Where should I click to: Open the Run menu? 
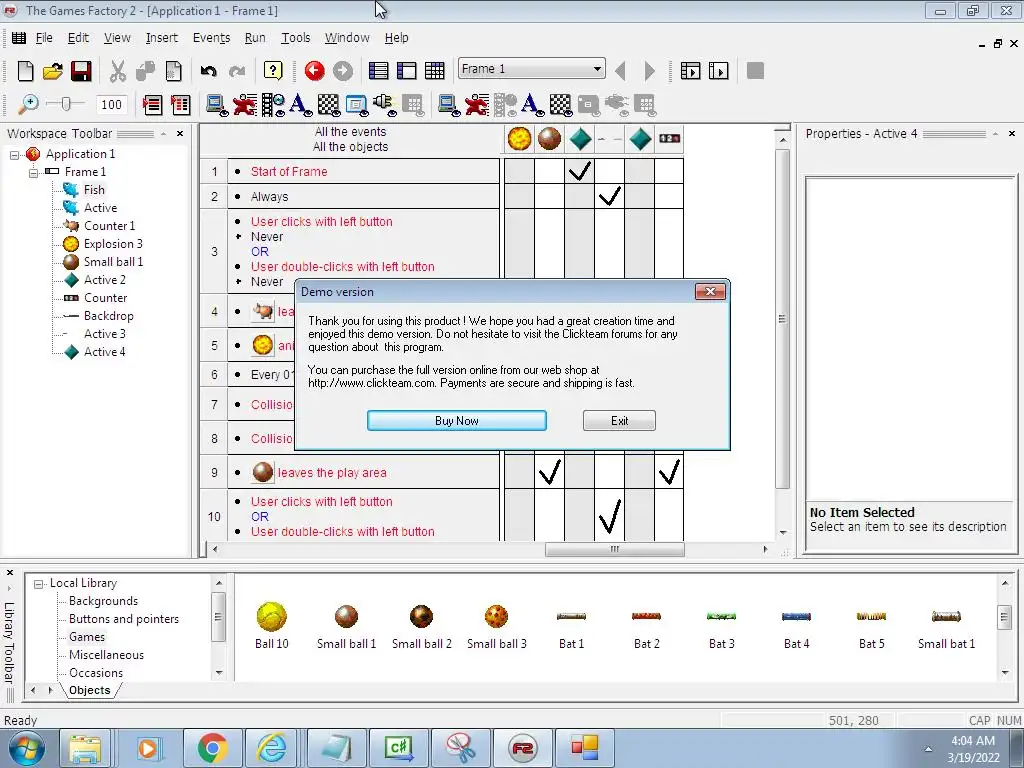pyautogui.click(x=255, y=38)
